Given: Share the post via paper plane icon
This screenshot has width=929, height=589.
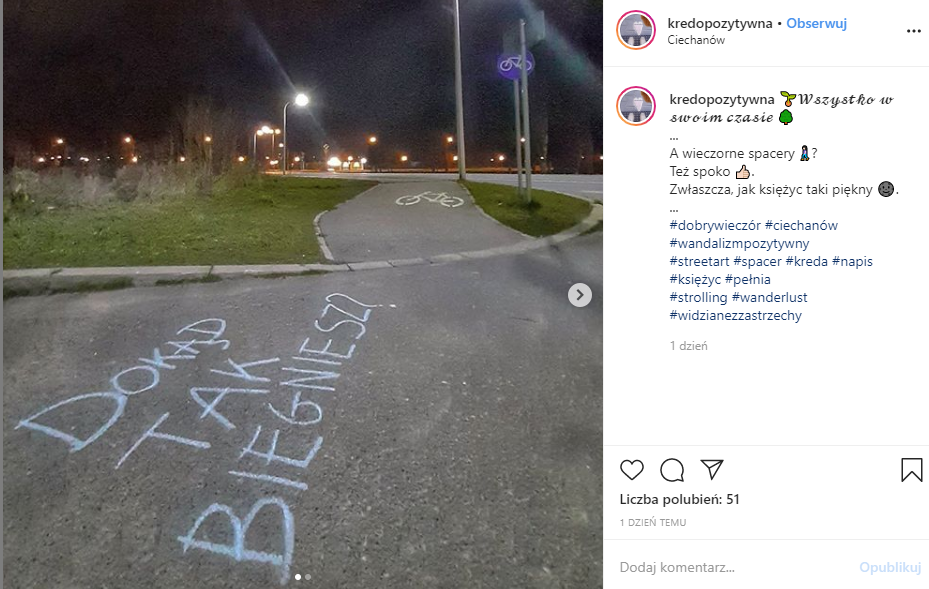Looking at the screenshot, I should pyautogui.click(x=712, y=469).
